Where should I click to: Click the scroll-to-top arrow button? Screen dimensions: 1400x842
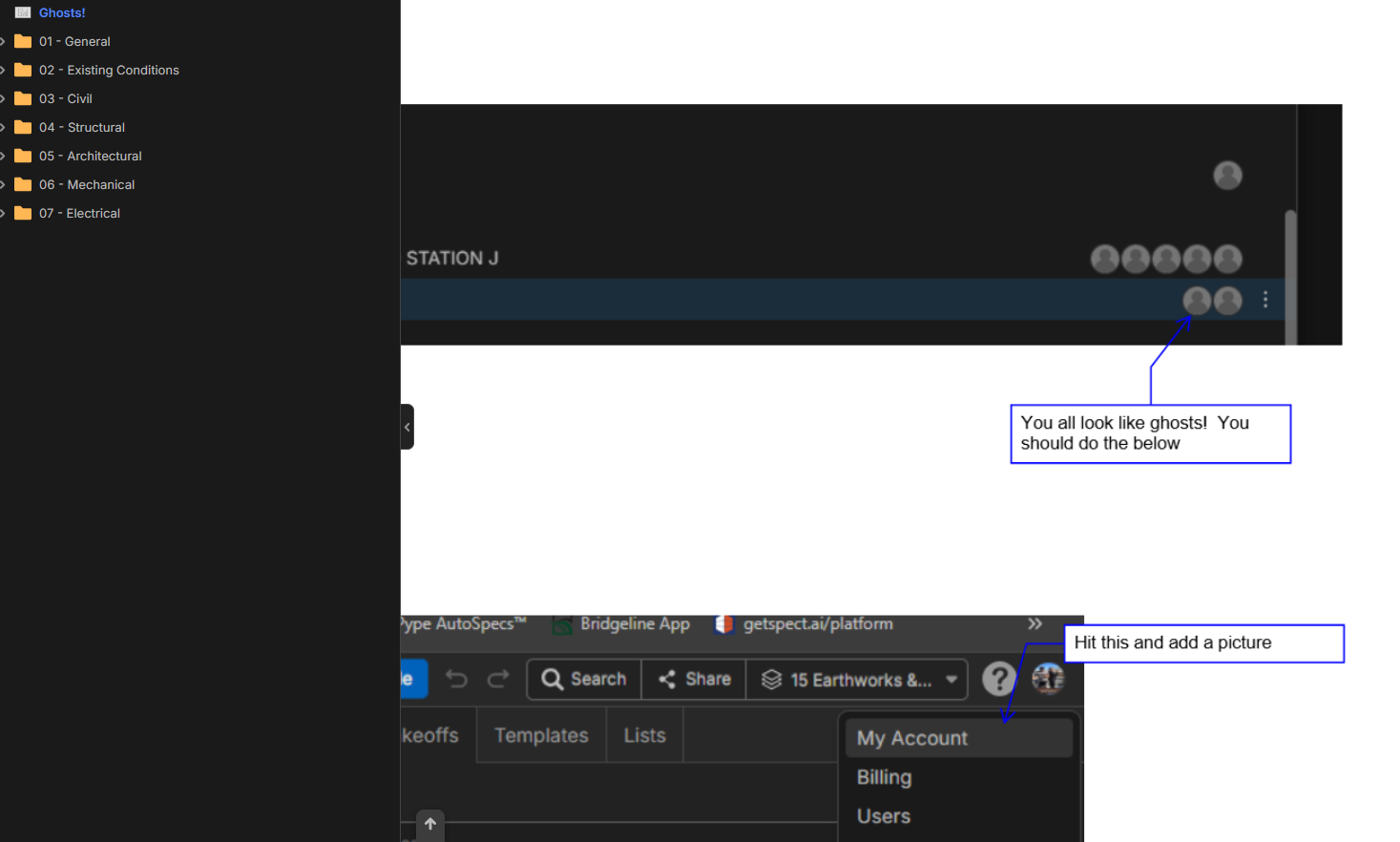[x=430, y=824]
